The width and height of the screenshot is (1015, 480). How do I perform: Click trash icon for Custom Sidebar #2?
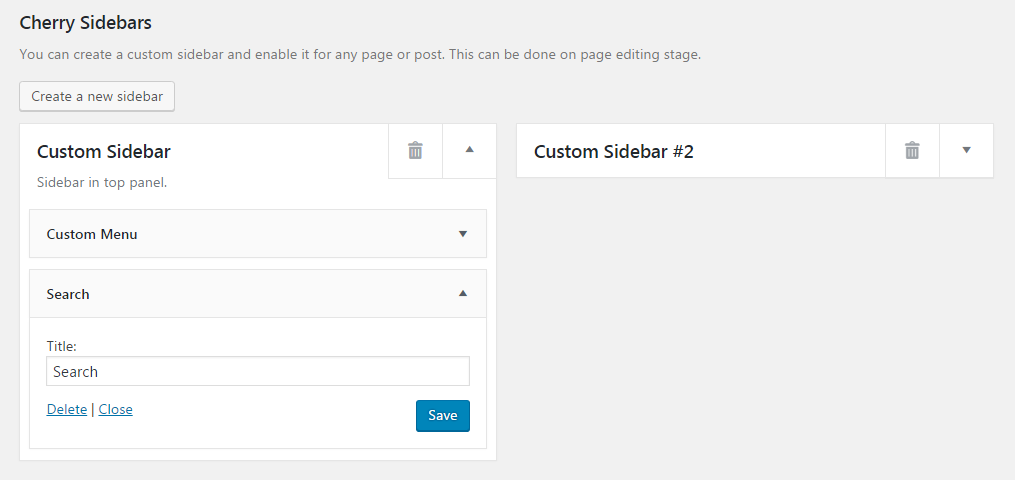912,151
